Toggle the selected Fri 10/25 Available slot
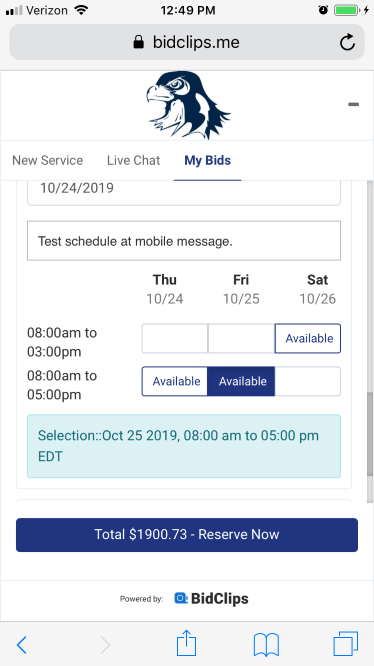The height and width of the screenshot is (666, 374). pyautogui.click(x=241, y=381)
